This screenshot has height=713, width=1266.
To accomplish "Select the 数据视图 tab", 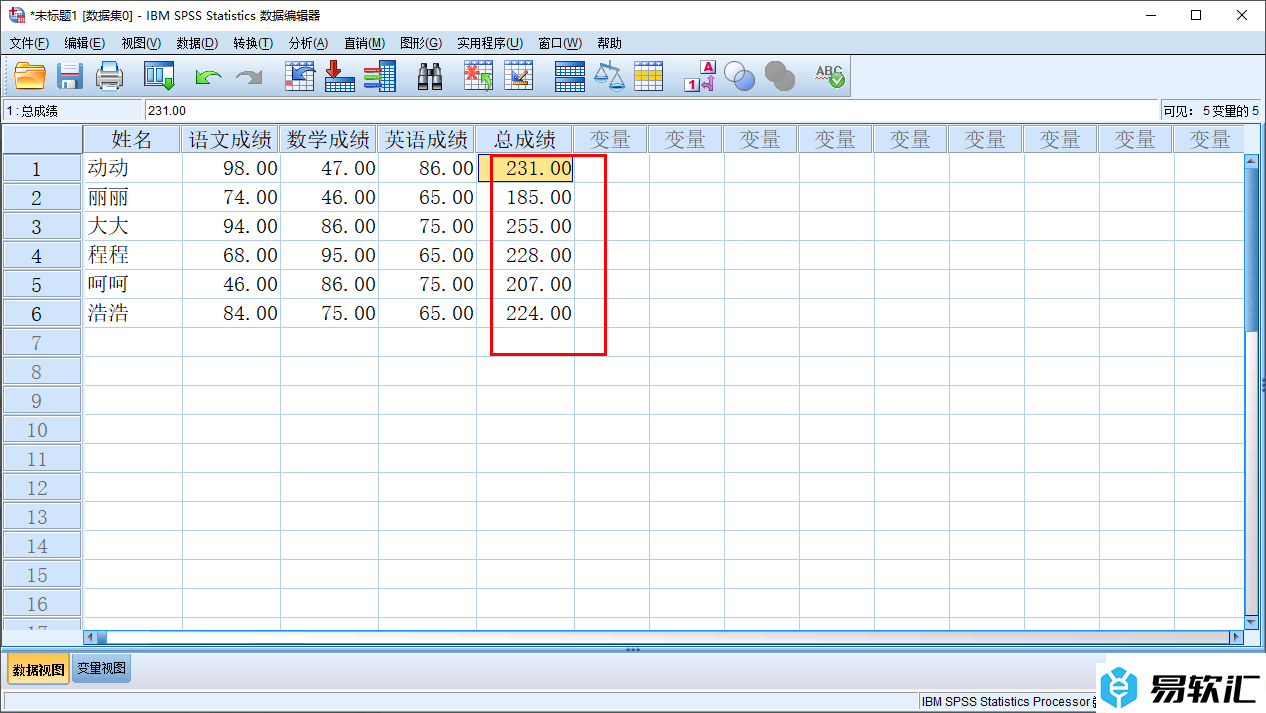I will 38,669.
